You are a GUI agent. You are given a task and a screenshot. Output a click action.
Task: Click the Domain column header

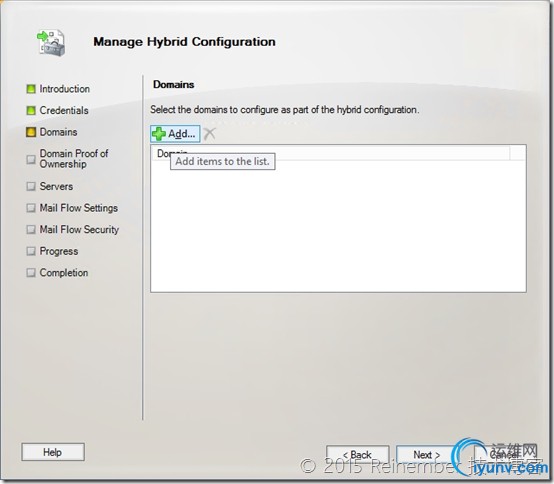[x=331, y=153]
